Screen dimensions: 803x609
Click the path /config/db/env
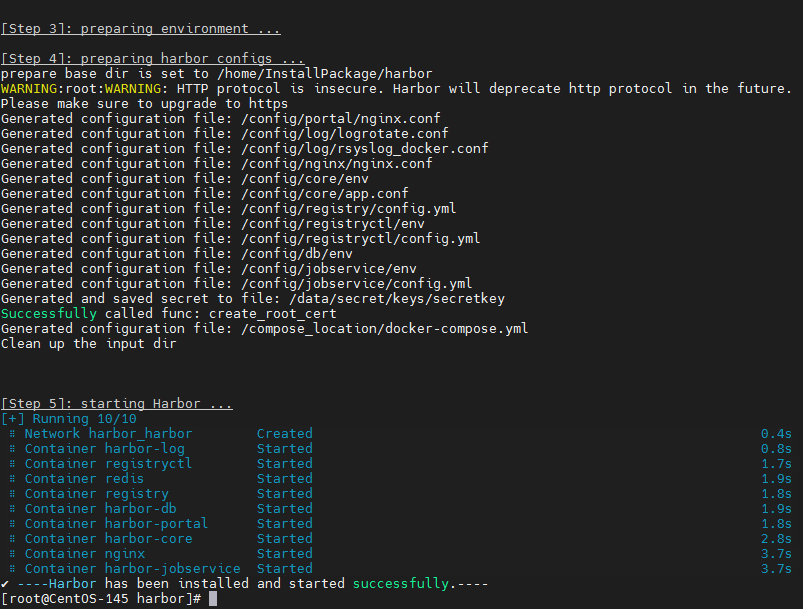[x=297, y=254]
